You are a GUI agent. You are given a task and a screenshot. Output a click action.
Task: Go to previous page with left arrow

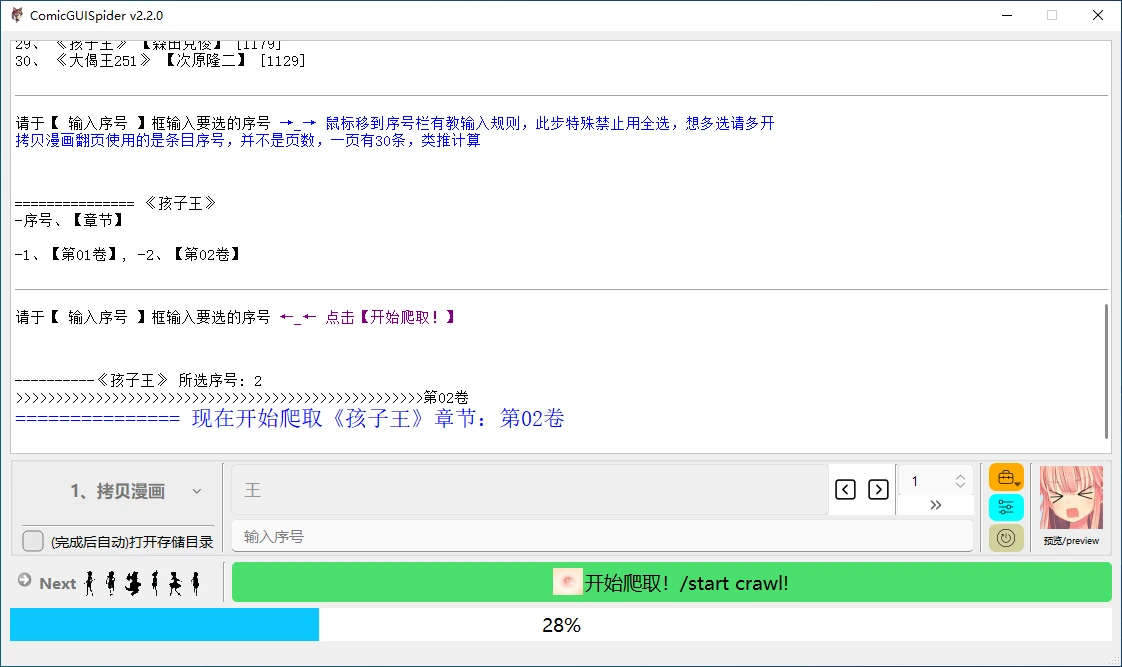point(845,489)
